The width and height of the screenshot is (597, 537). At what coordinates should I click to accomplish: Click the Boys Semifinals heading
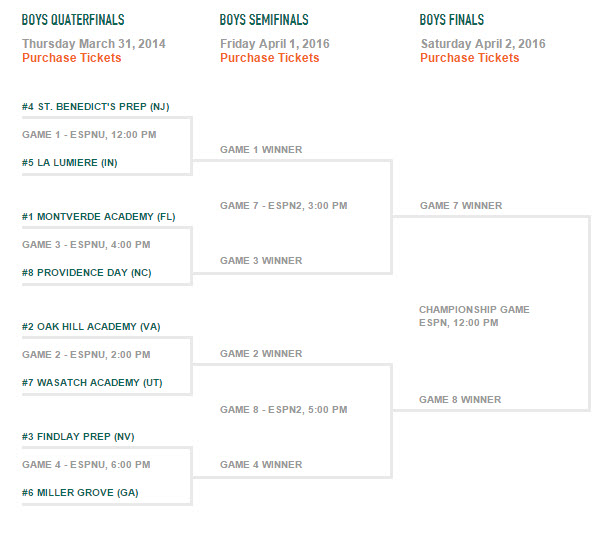264,20
